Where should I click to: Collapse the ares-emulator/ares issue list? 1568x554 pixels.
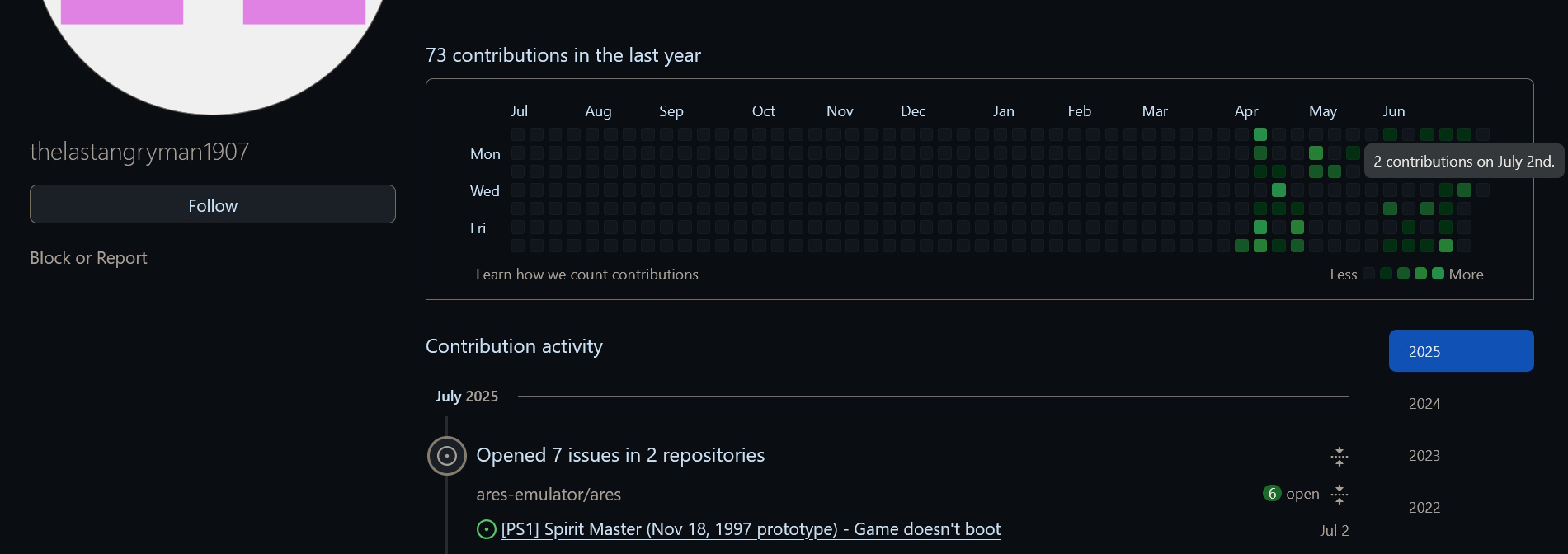pos(1340,495)
